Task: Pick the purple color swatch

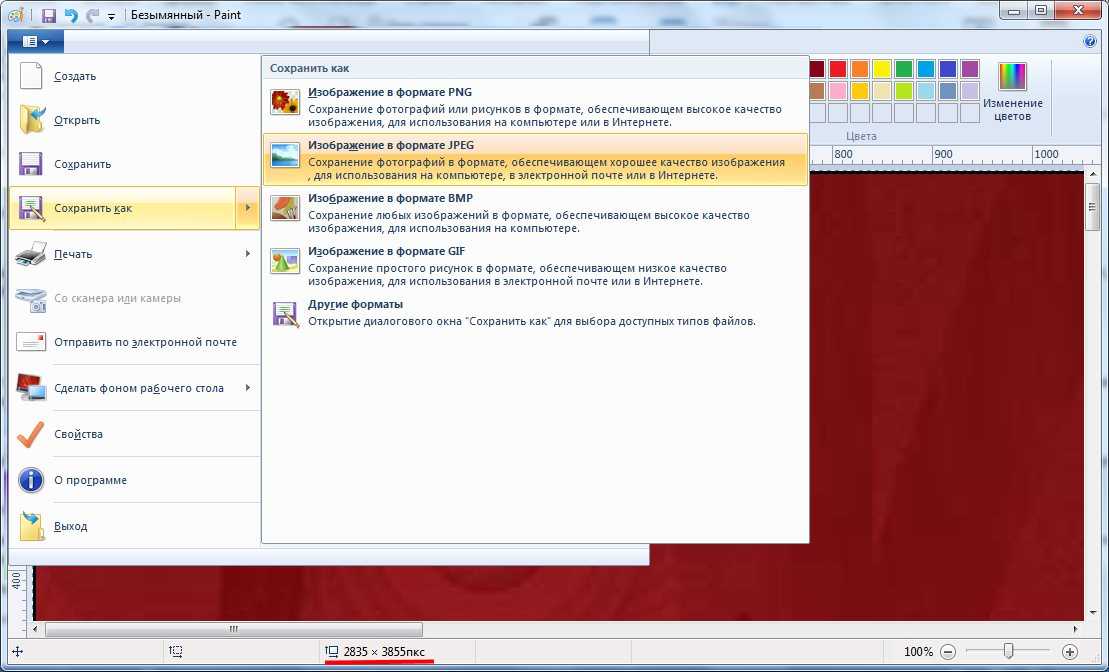Action: [x=970, y=69]
